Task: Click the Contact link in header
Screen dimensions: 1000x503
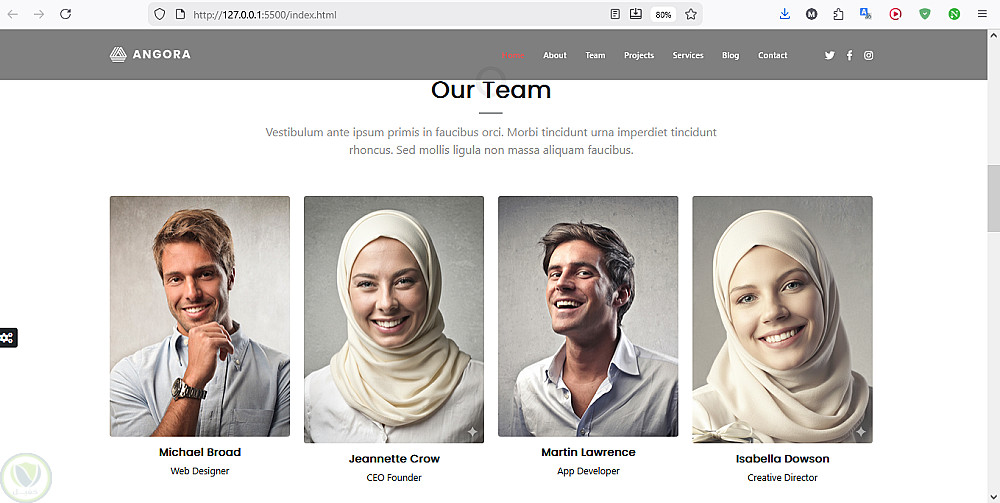Action: (x=772, y=55)
